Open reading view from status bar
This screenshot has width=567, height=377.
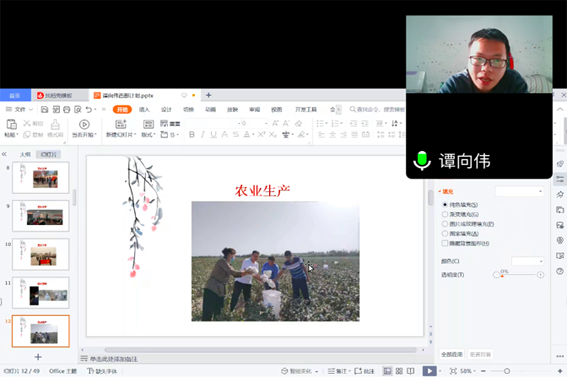[411, 371]
